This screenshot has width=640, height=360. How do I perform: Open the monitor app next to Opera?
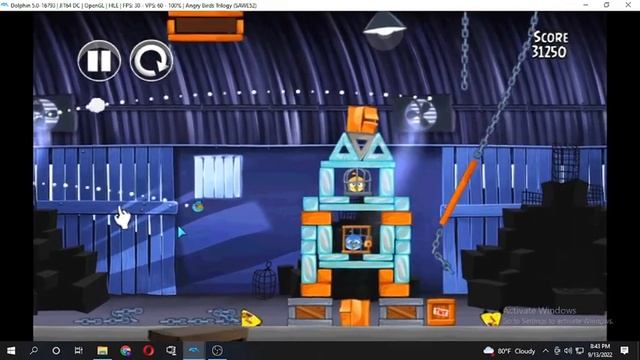click(x=171, y=351)
